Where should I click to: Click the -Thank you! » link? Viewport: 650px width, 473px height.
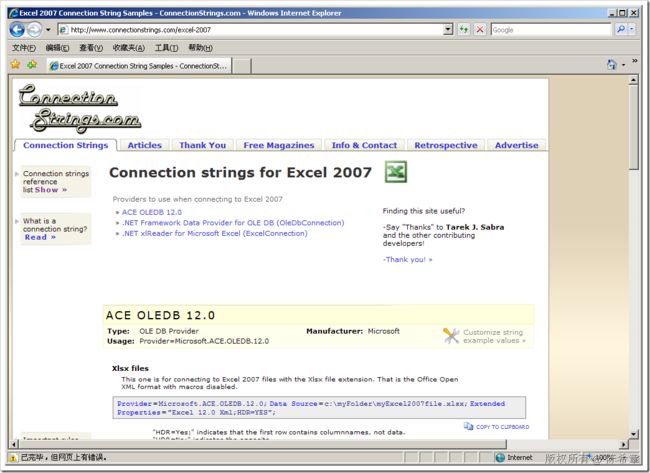(407, 260)
